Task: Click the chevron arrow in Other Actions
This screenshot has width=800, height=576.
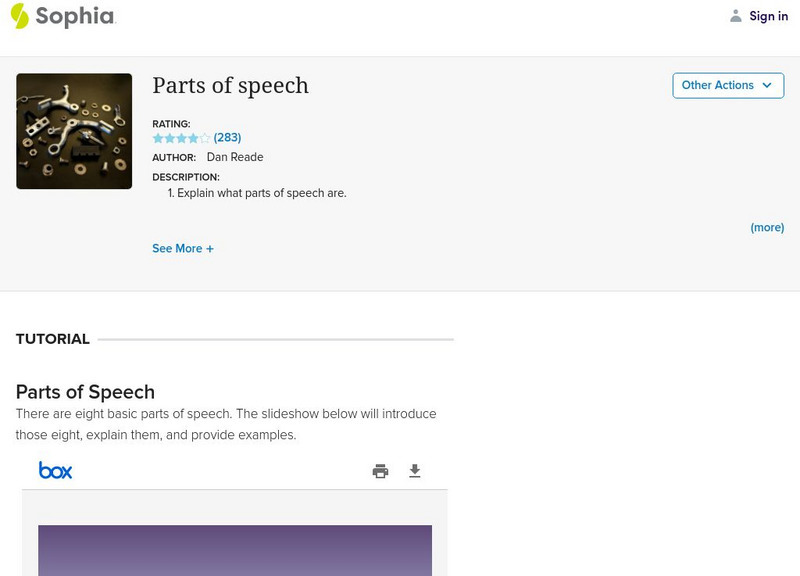Action: [767, 86]
